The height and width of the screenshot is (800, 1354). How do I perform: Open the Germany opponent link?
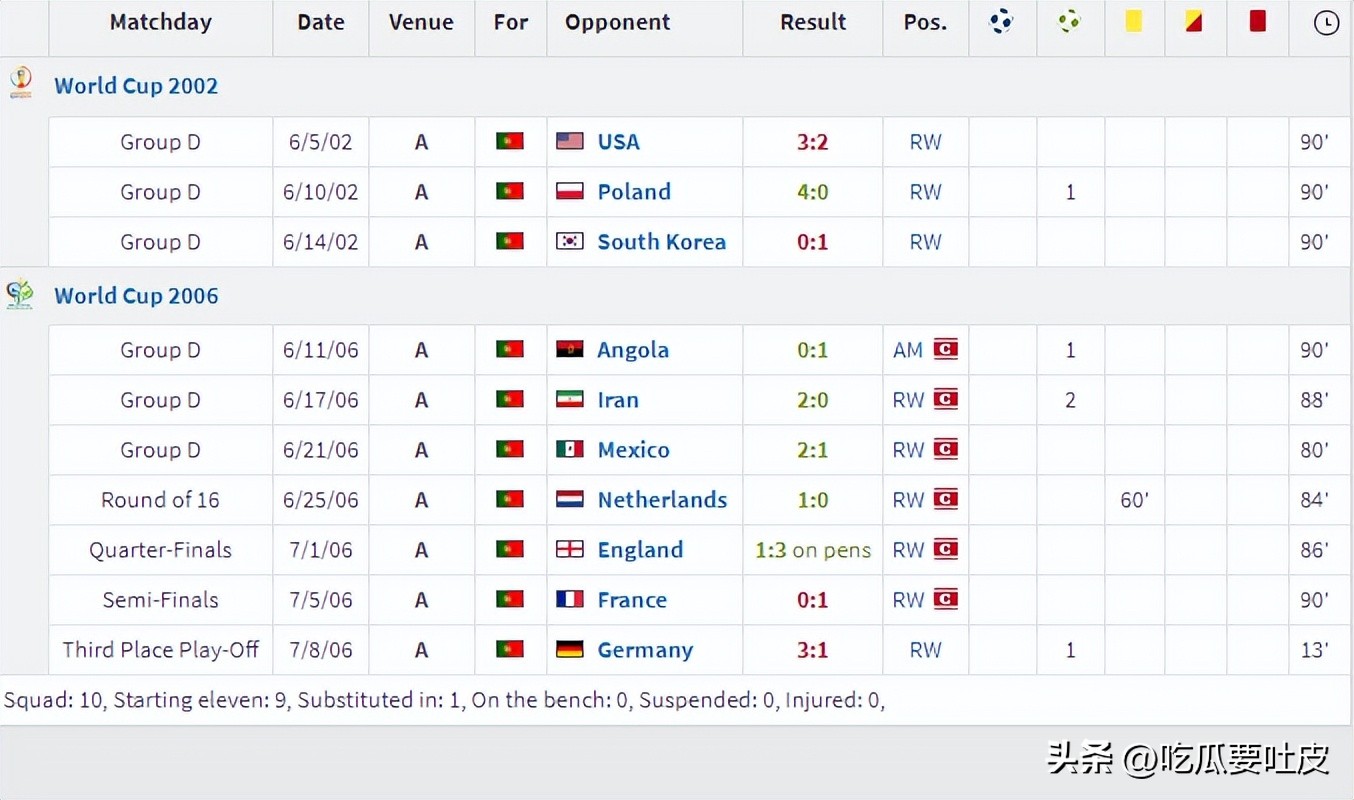pos(645,650)
